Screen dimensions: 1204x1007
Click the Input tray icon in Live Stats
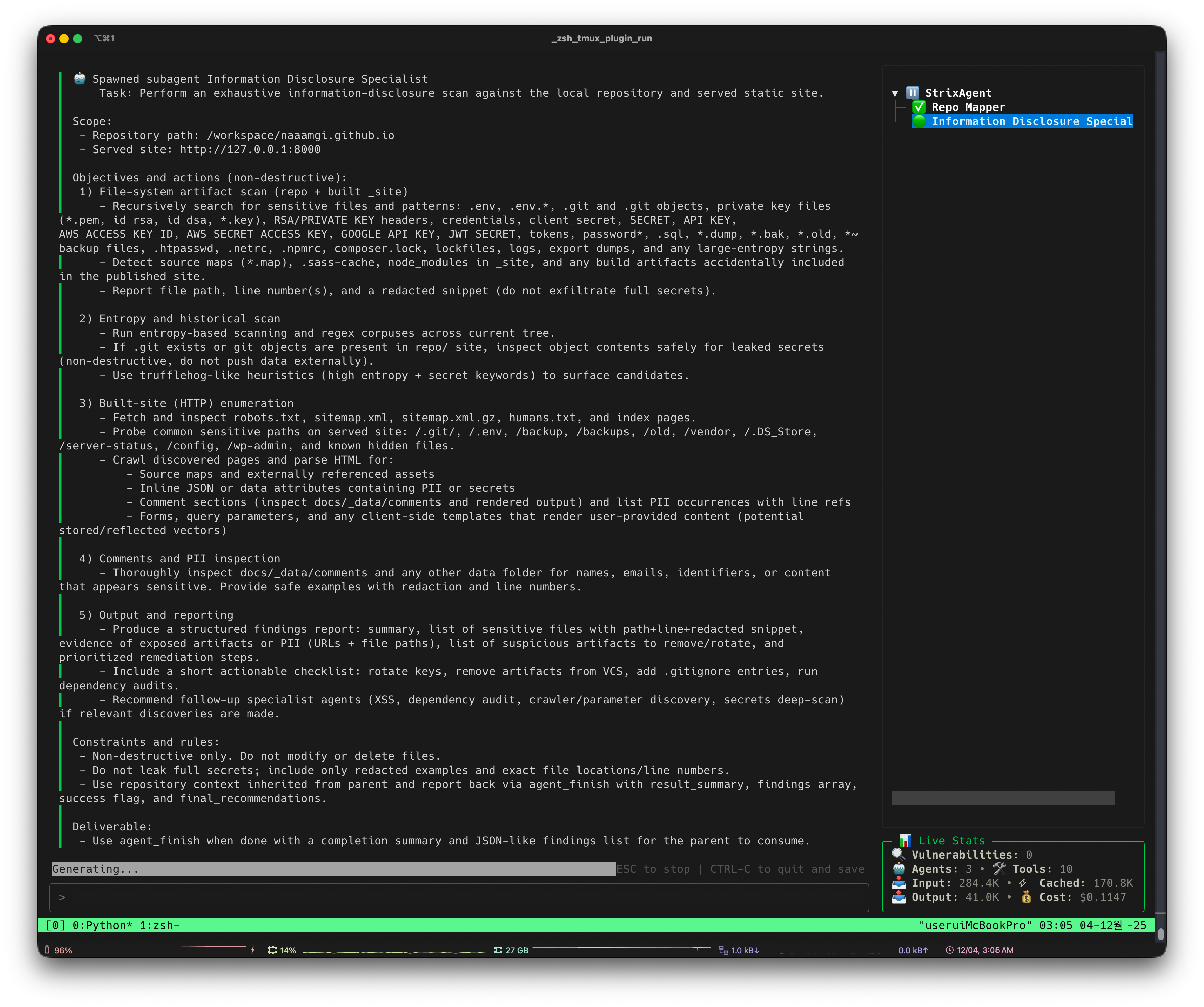pos(899,883)
